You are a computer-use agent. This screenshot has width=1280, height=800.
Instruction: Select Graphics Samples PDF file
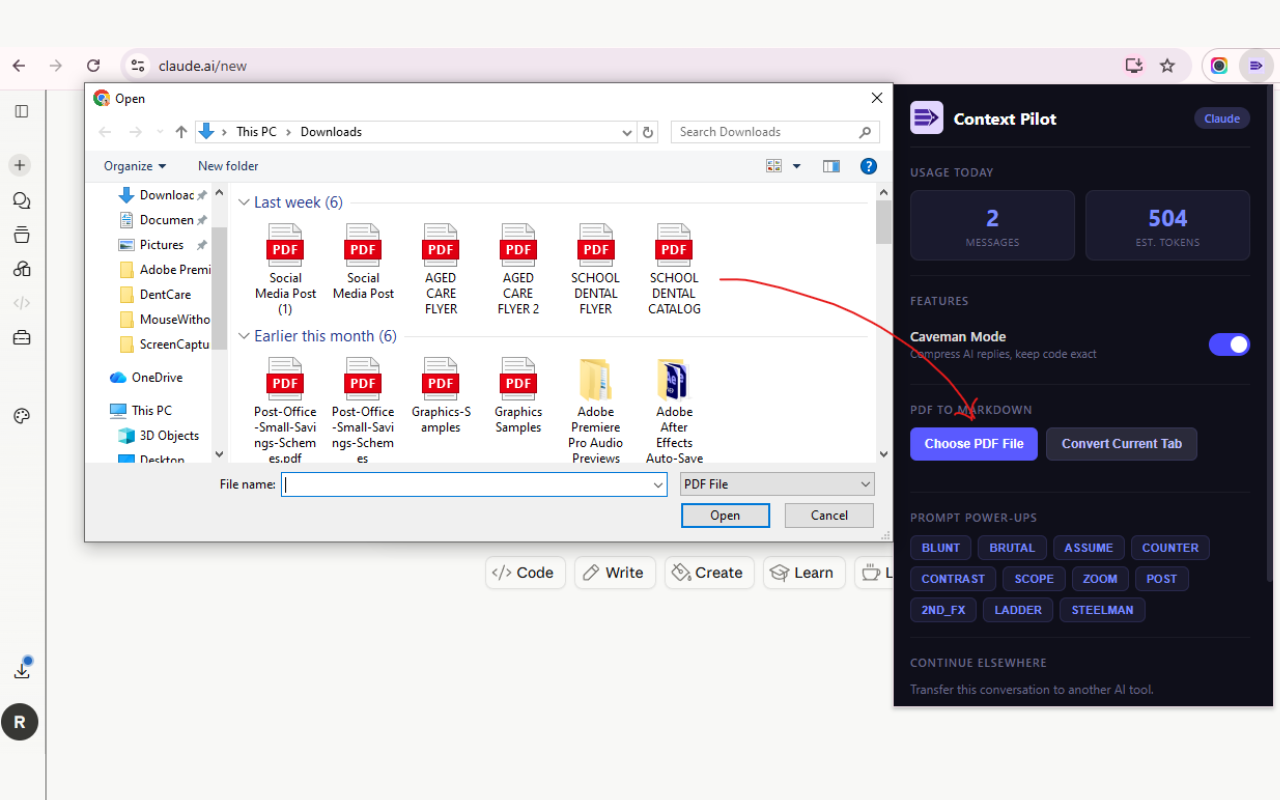click(x=518, y=396)
